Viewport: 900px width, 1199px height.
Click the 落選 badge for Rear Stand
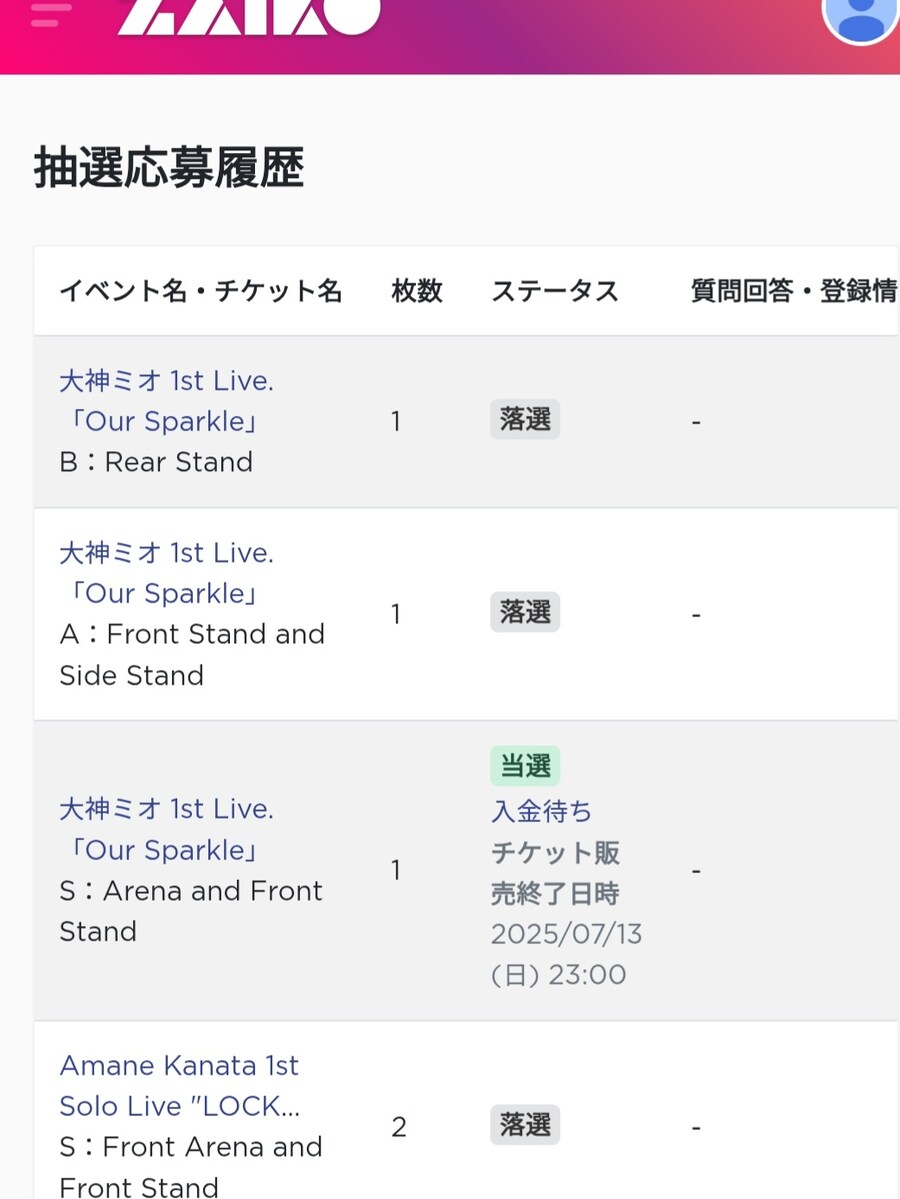coord(525,419)
